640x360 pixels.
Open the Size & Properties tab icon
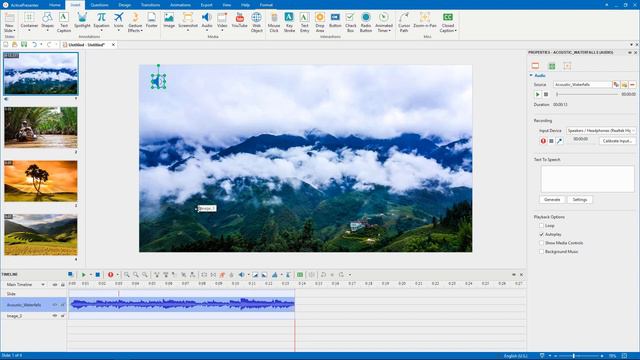[x=552, y=66]
